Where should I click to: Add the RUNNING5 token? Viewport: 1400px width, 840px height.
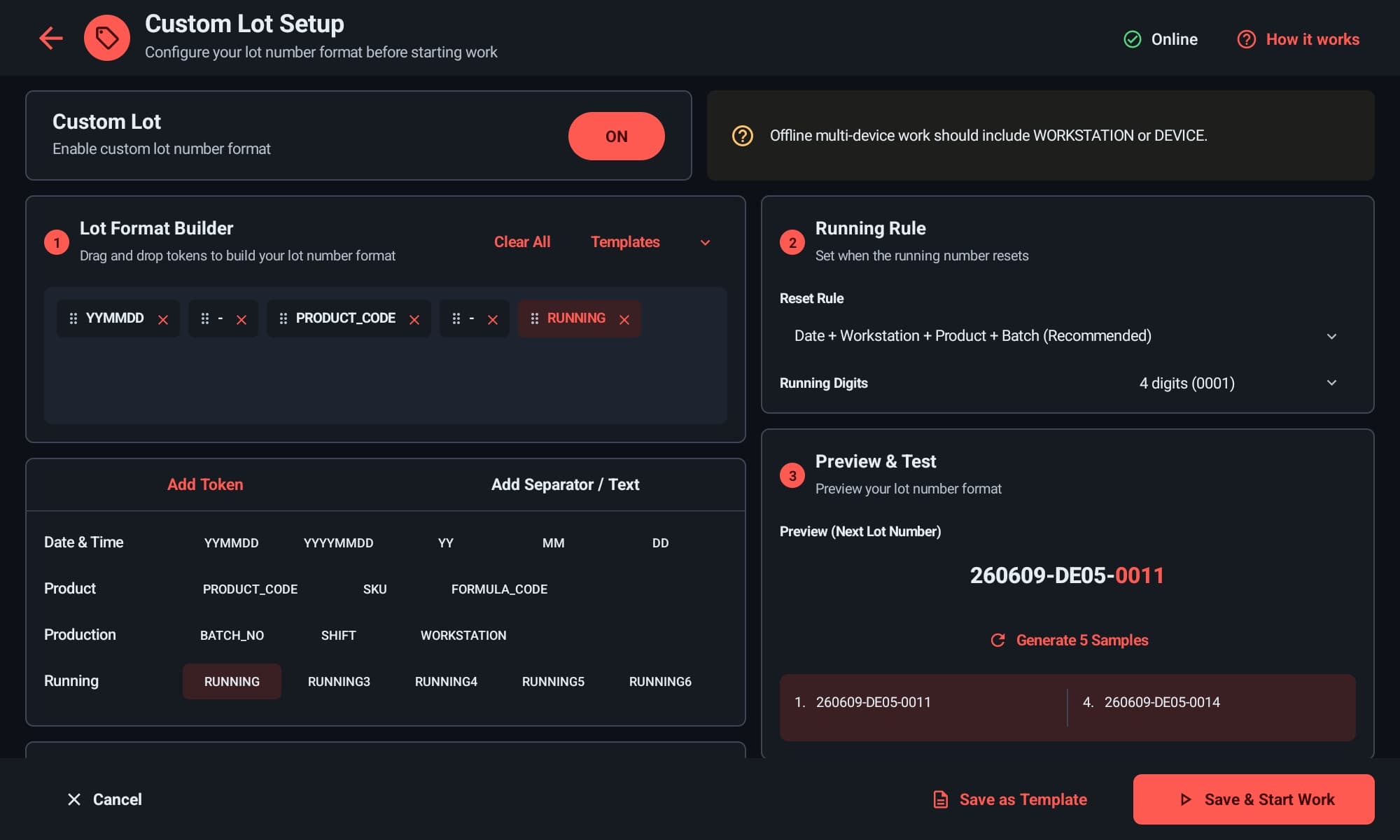(x=553, y=681)
